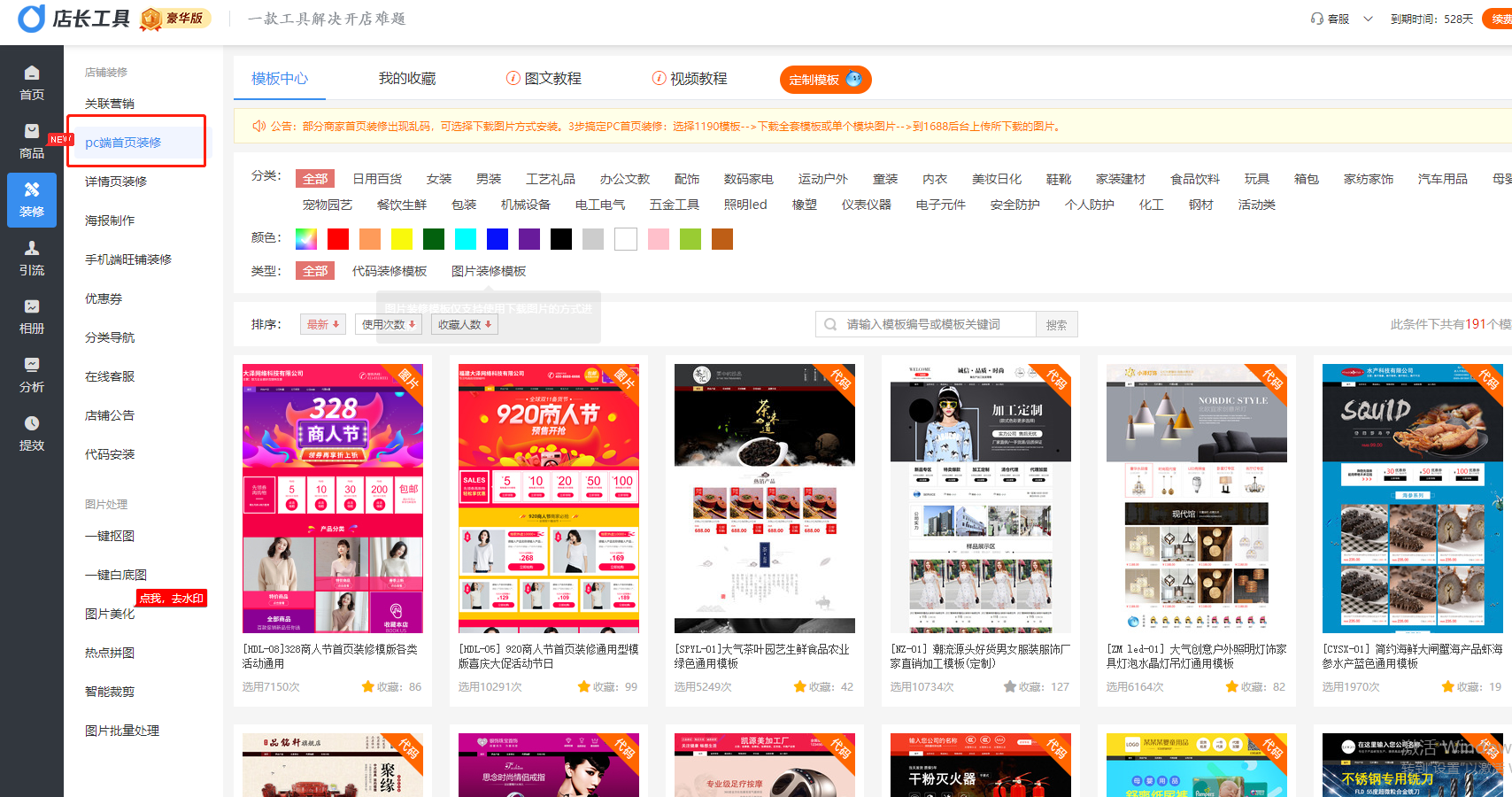Sort templates by 最新
The height and width of the screenshot is (797, 1512).
pyautogui.click(x=323, y=324)
